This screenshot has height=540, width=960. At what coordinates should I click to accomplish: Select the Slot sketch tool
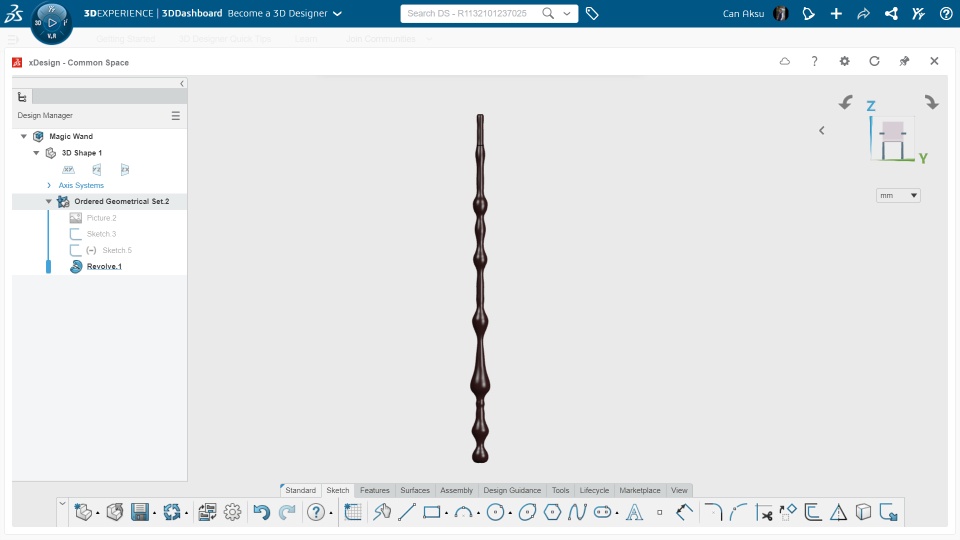(602, 512)
